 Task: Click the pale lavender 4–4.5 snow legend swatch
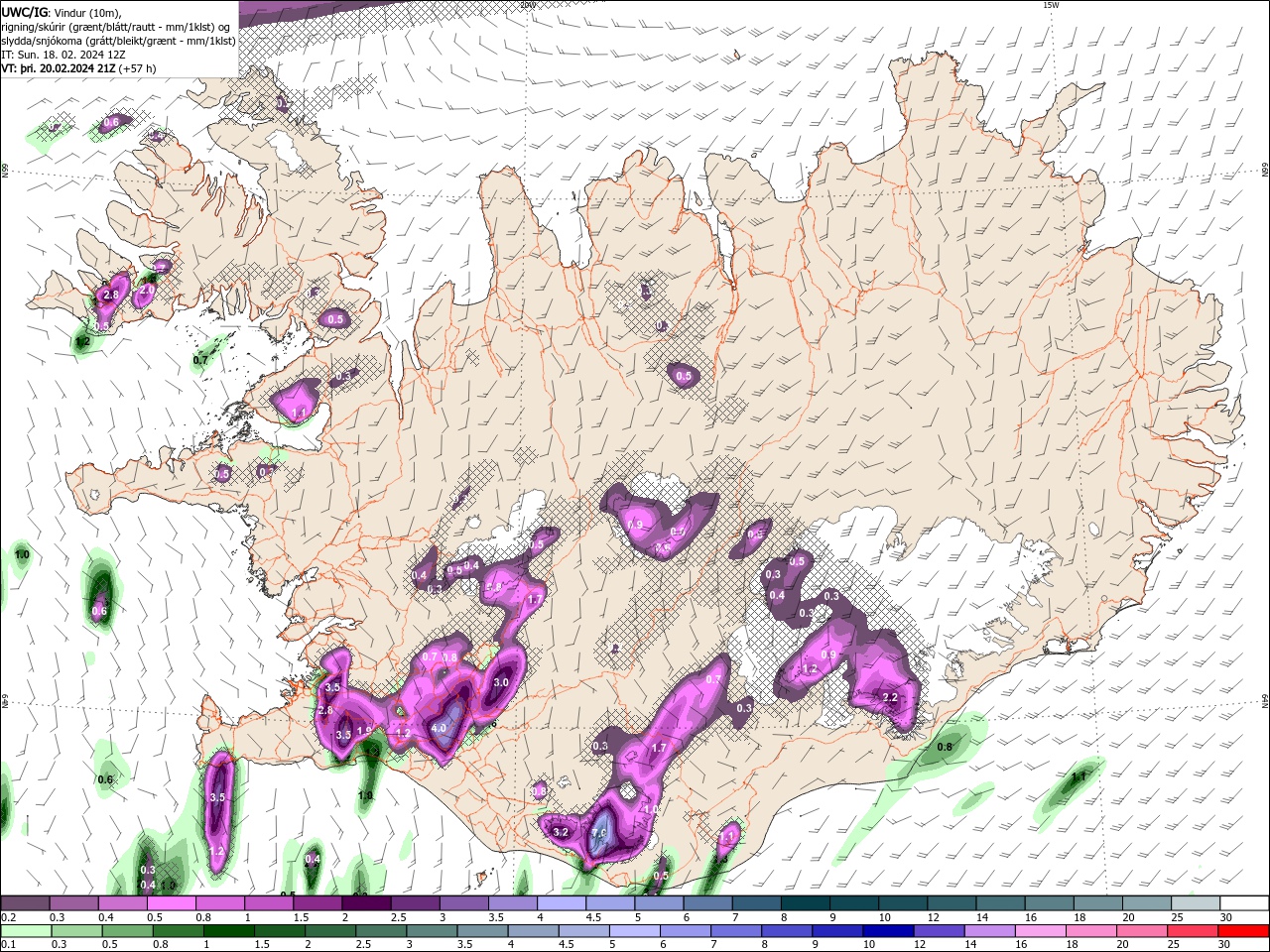pos(561,903)
